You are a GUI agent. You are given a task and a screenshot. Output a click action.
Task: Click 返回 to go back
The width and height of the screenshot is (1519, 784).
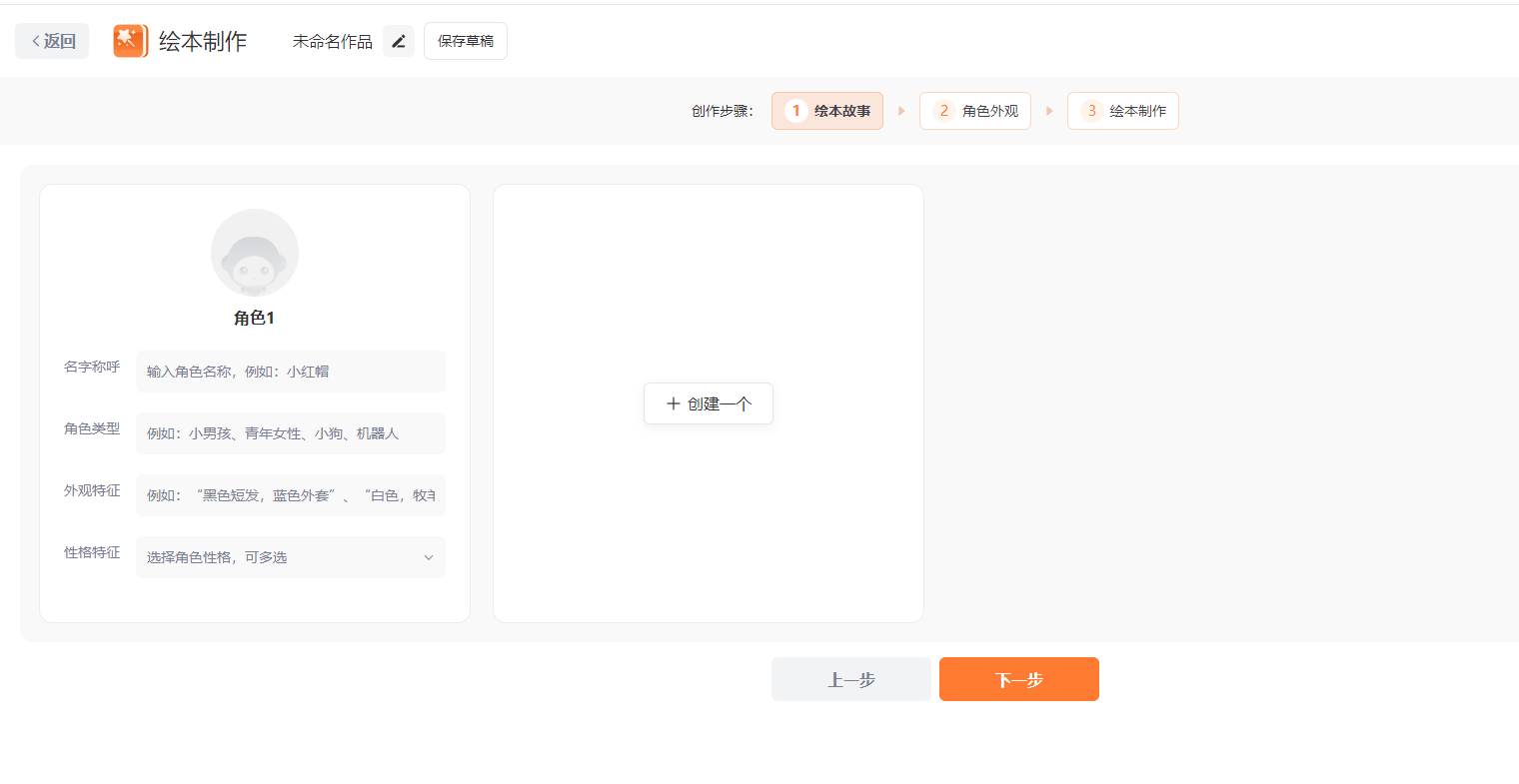[51, 40]
